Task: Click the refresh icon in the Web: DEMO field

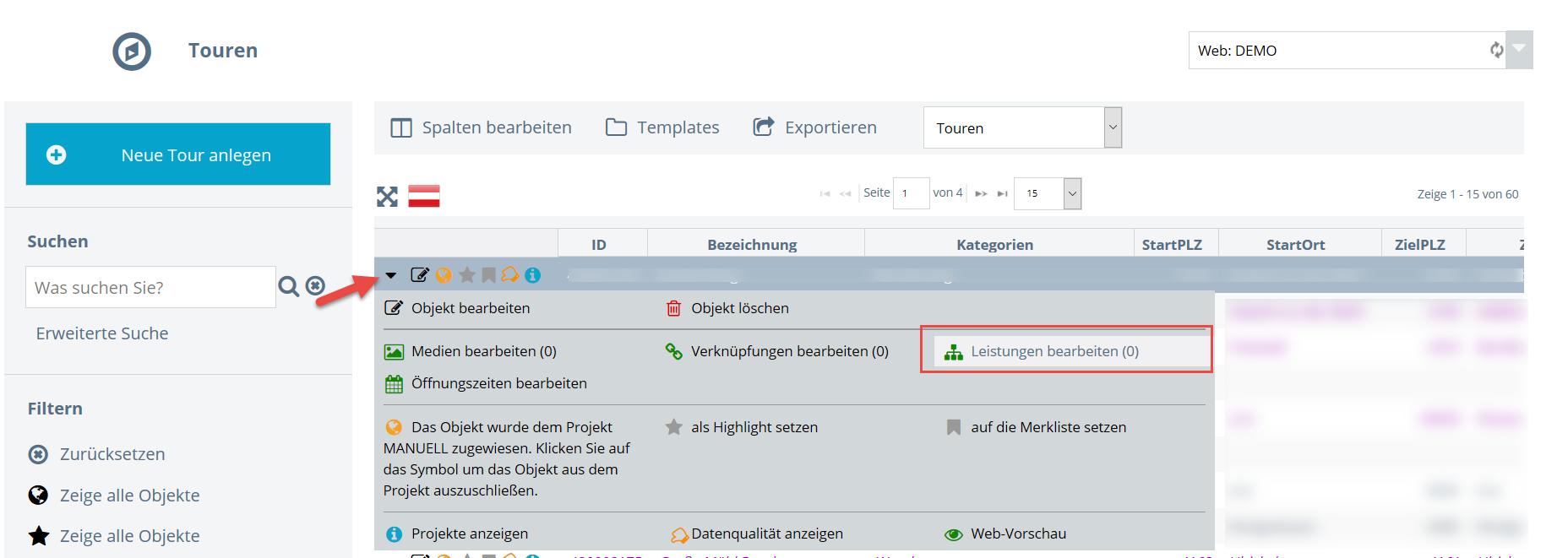Action: point(1496,50)
